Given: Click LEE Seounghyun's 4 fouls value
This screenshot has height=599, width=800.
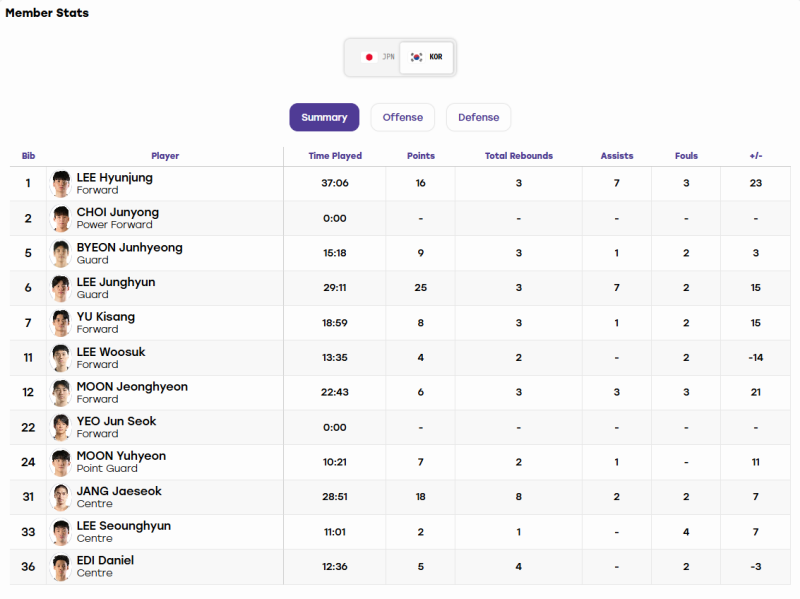Looking at the screenshot, I should click(x=686, y=532).
